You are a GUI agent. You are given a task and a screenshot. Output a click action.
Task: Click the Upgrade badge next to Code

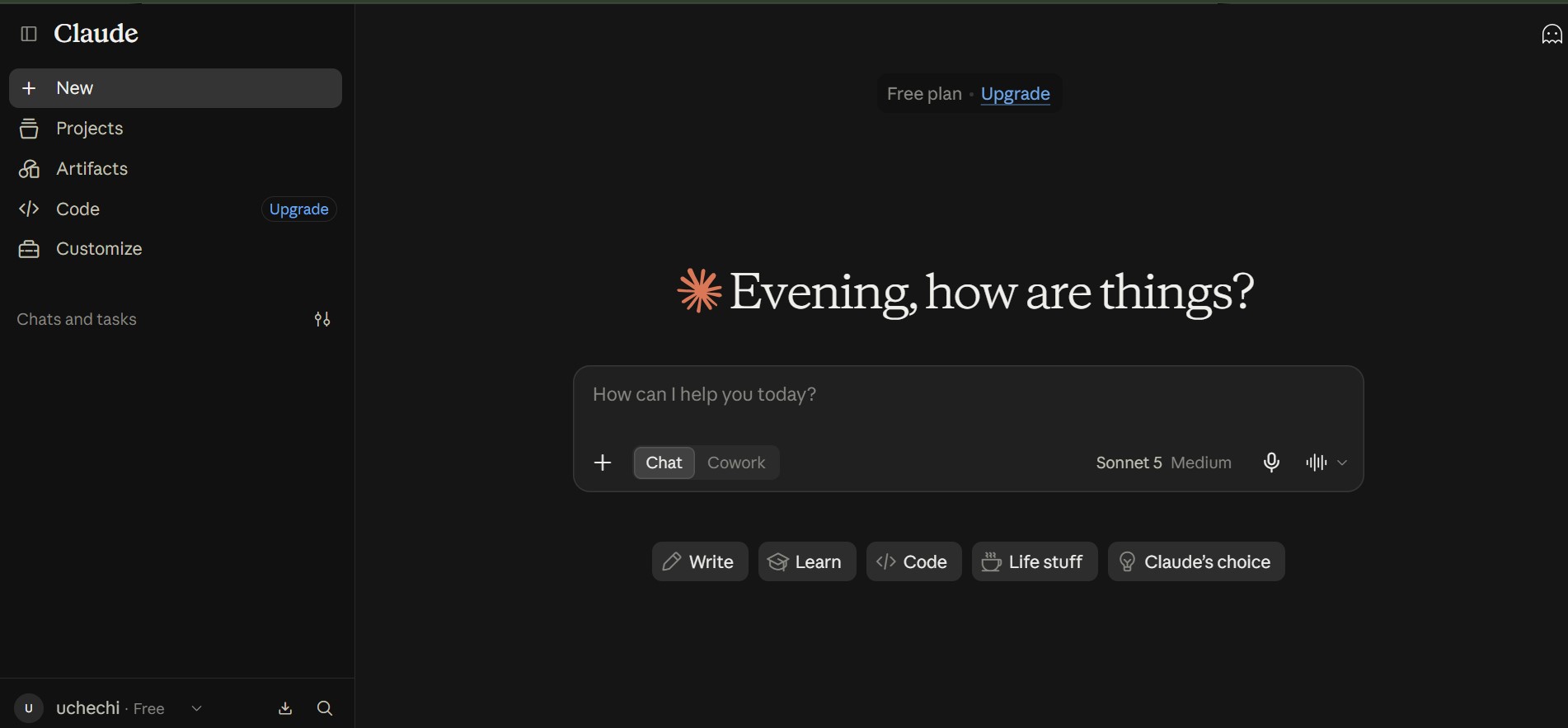298,209
